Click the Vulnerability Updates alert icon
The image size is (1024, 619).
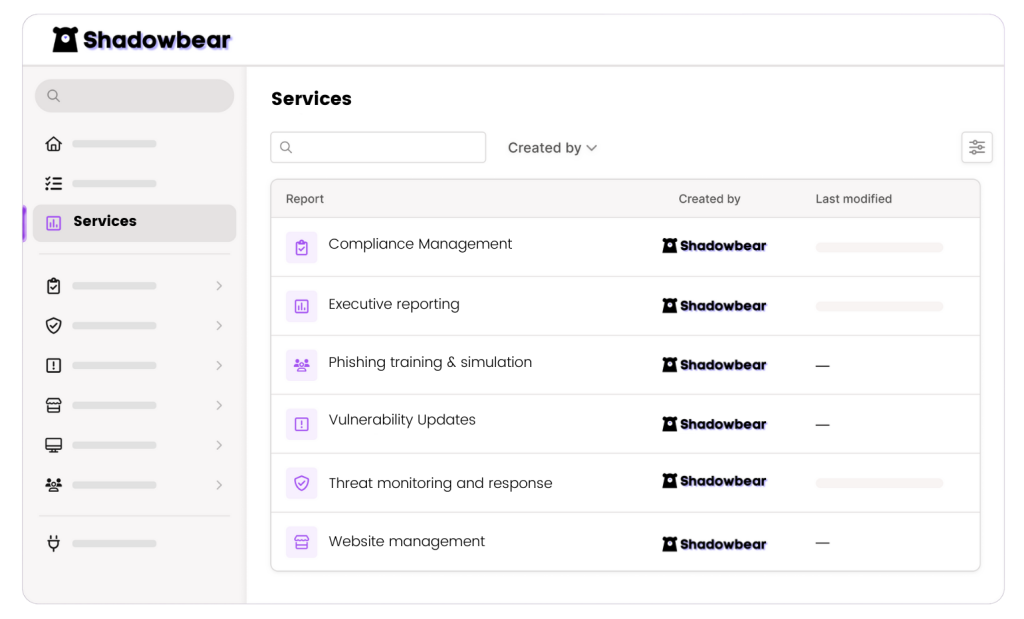(x=301, y=424)
